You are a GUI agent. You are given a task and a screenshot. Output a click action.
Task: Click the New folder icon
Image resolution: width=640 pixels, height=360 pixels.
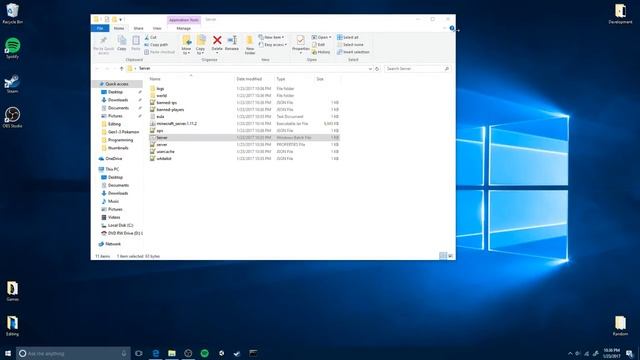[x=249, y=40]
